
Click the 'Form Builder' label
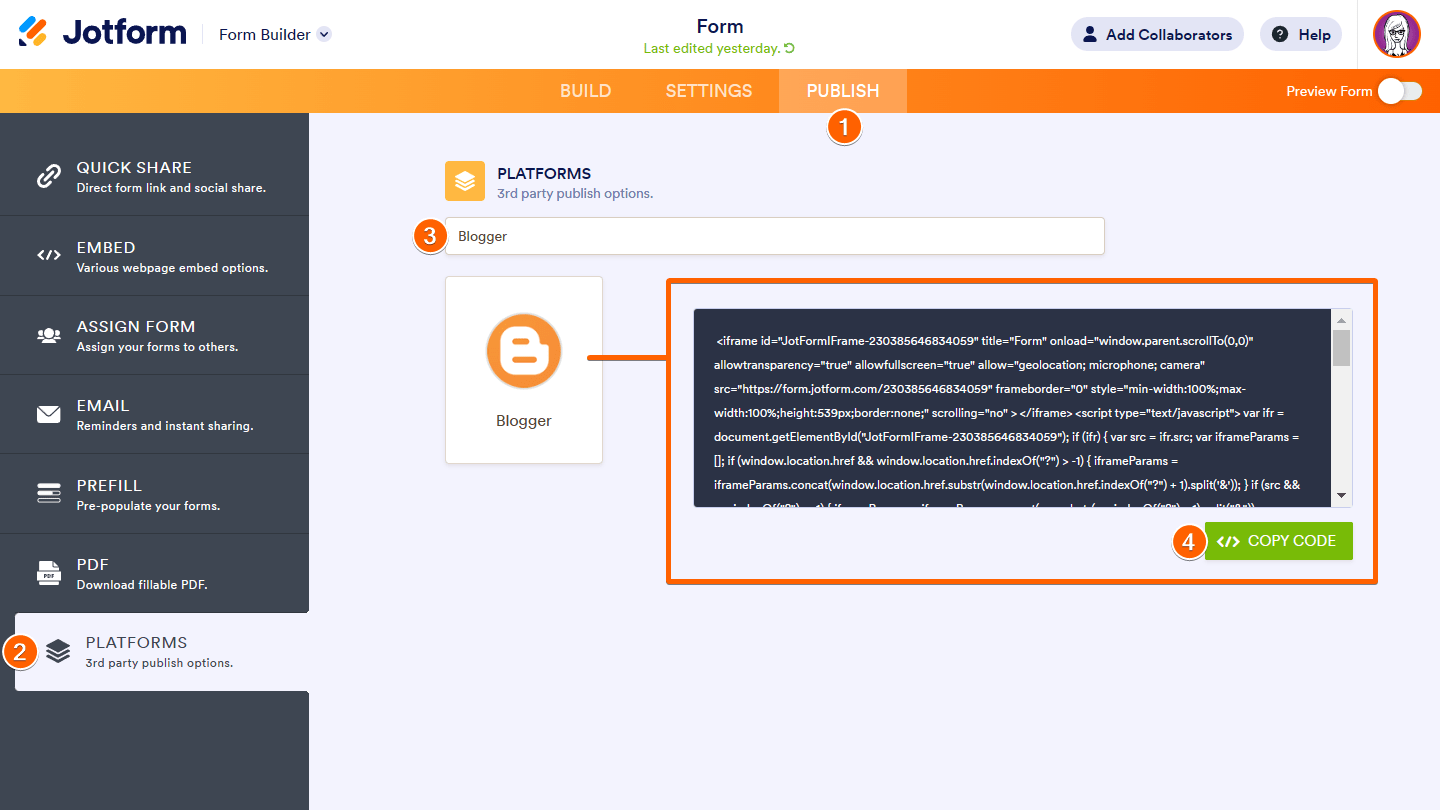265,34
